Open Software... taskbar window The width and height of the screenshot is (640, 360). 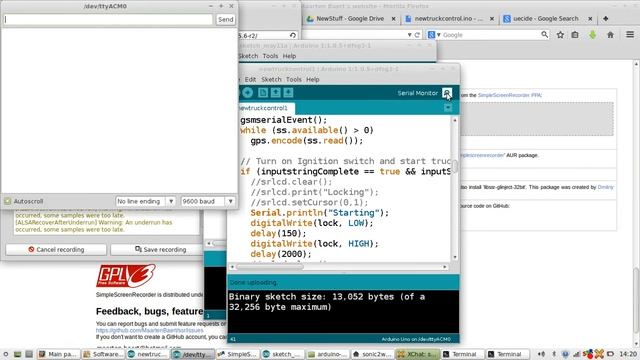tap(103, 354)
